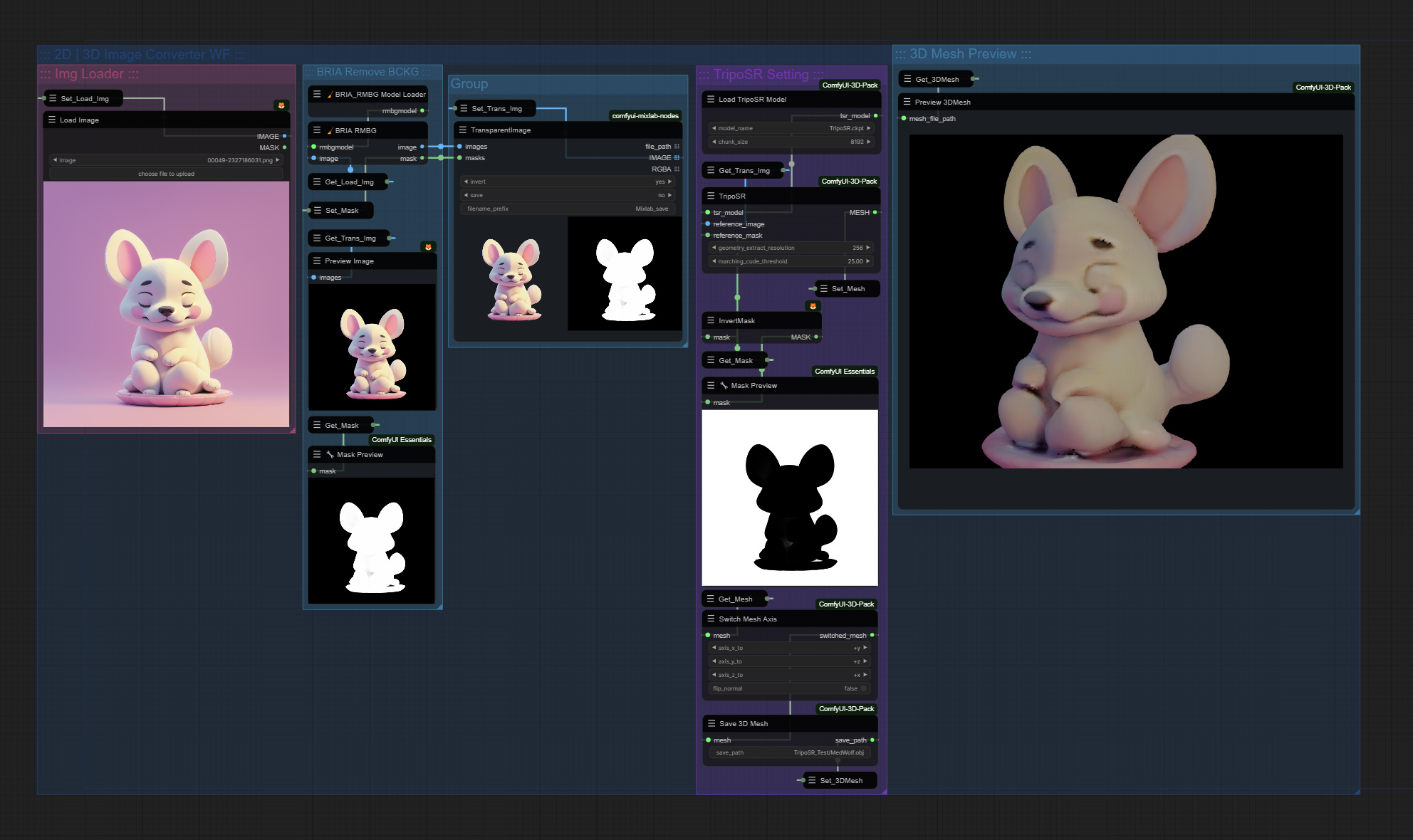Click the 3D Mesh Preview group title

(963, 54)
